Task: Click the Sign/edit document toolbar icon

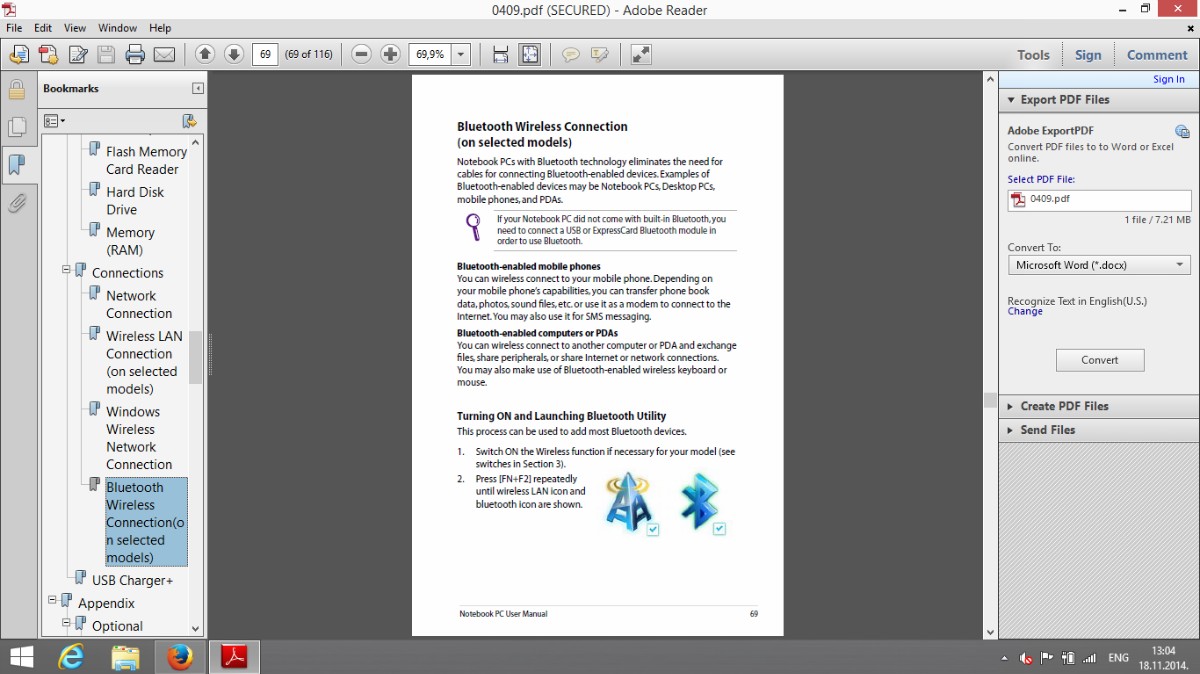Action: pos(78,55)
